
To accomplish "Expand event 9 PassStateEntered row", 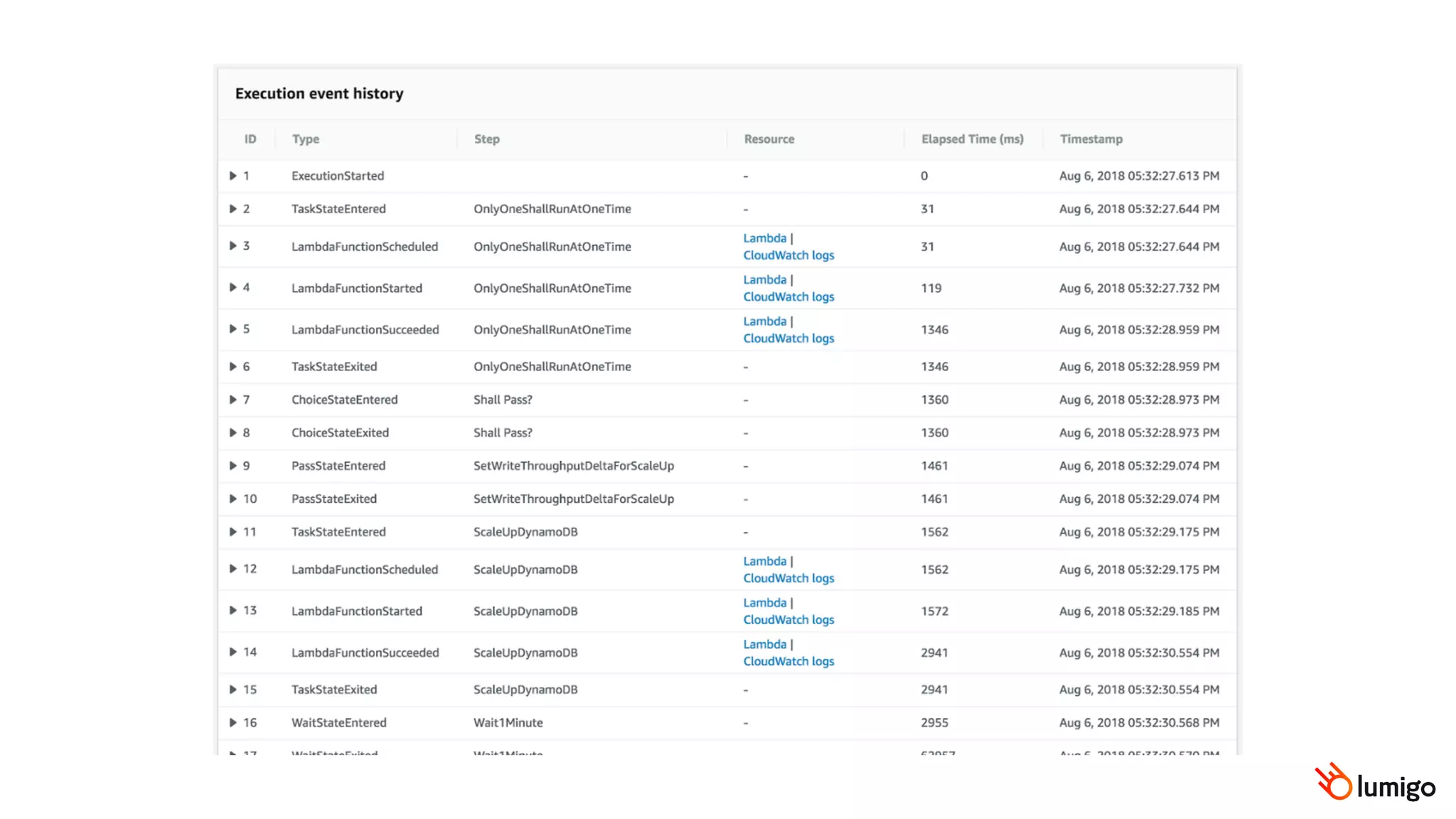I will click(x=232, y=466).
